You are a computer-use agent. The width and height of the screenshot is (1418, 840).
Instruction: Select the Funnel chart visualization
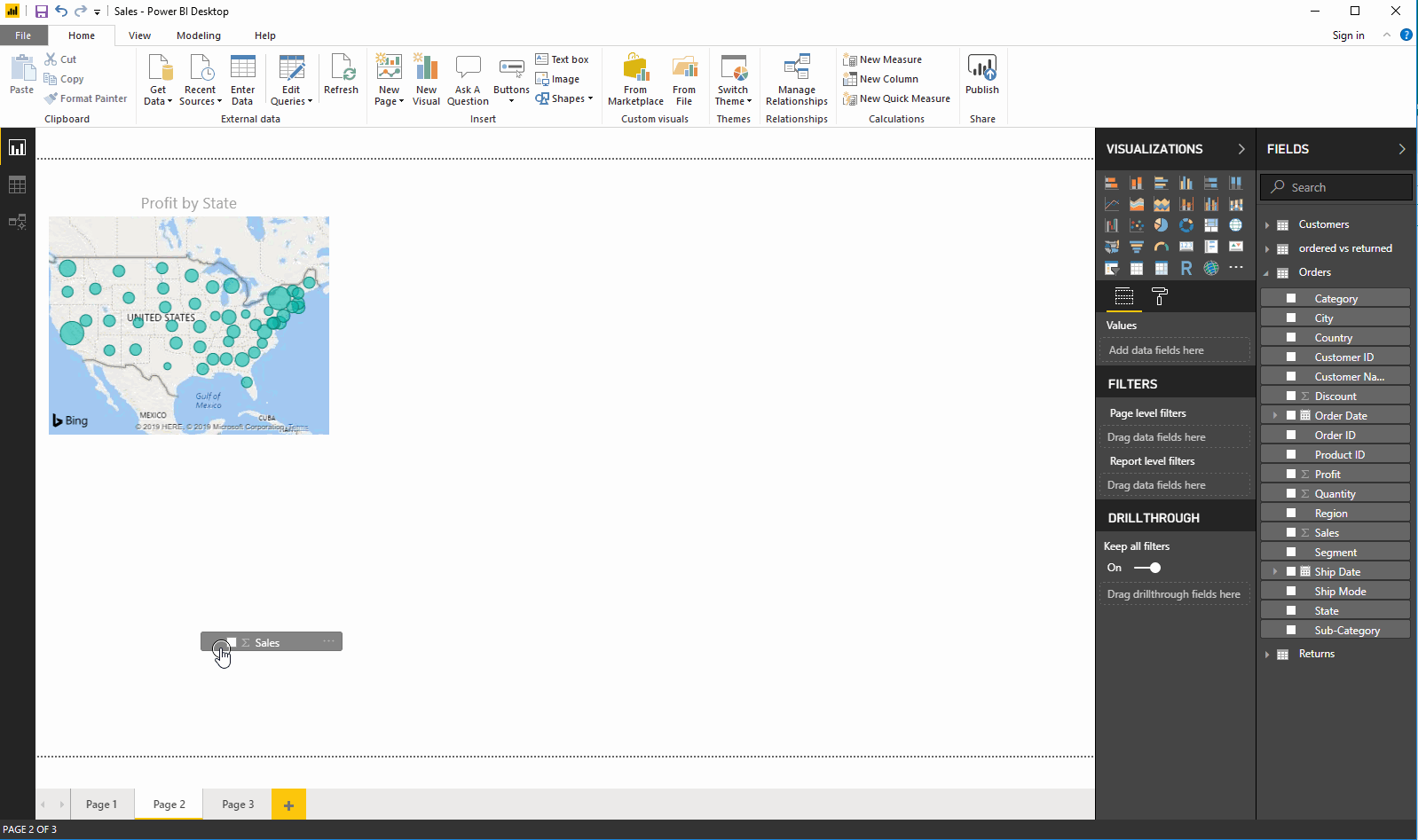pyautogui.click(x=1136, y=247)
